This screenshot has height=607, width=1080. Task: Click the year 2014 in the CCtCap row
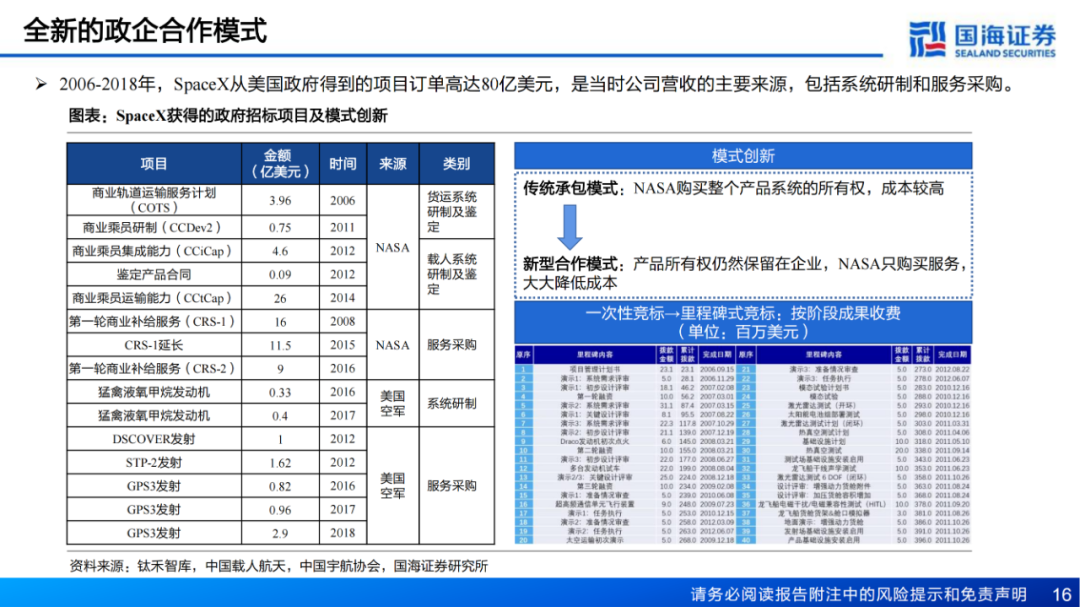click(x=342, y=298)
